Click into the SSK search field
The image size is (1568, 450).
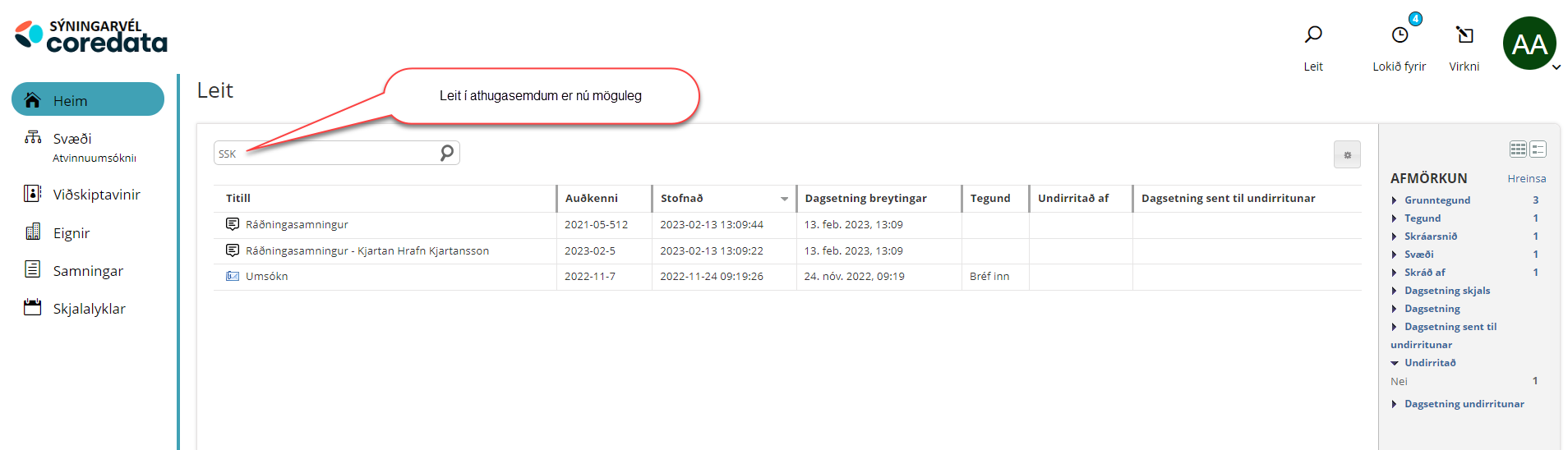(x=329, y=154)
